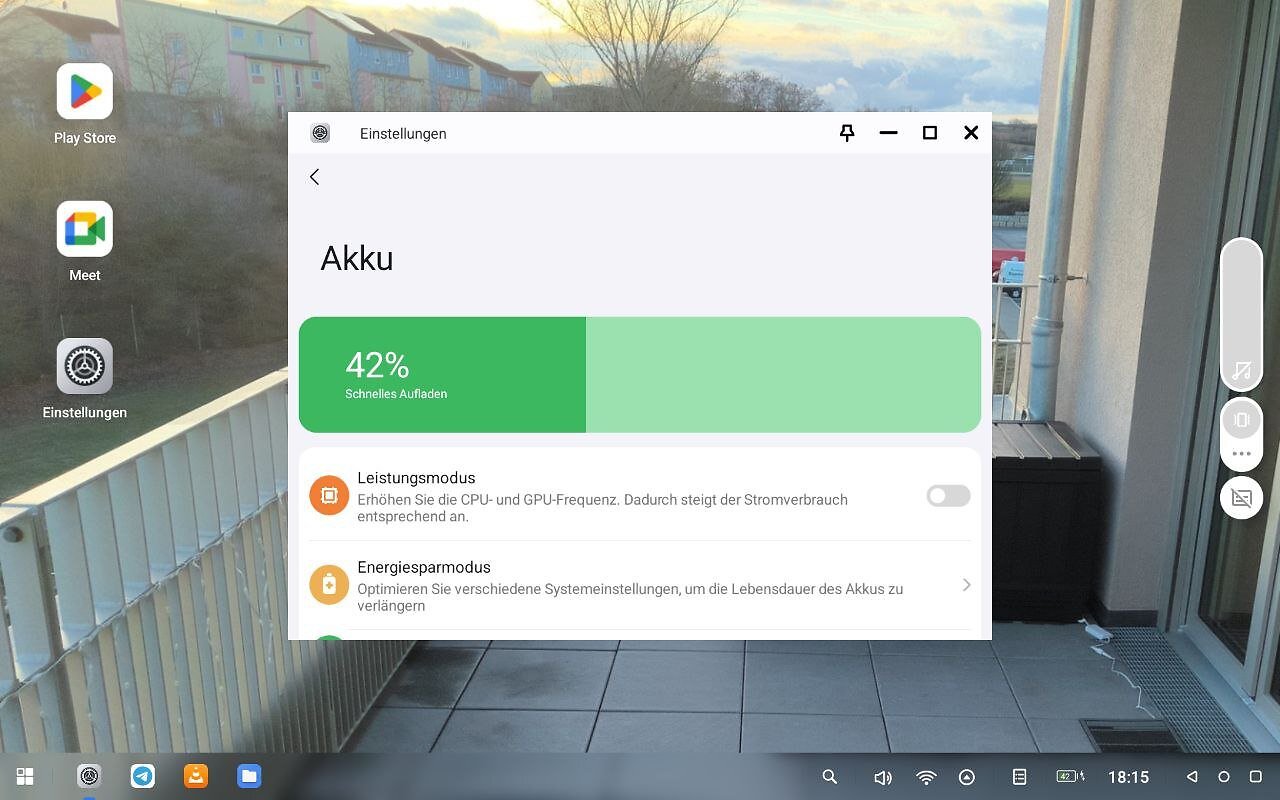This screenshot has height=800, width=1280.
Task: Expand the Energiesparmodus chevron
Action: [966, 585]
